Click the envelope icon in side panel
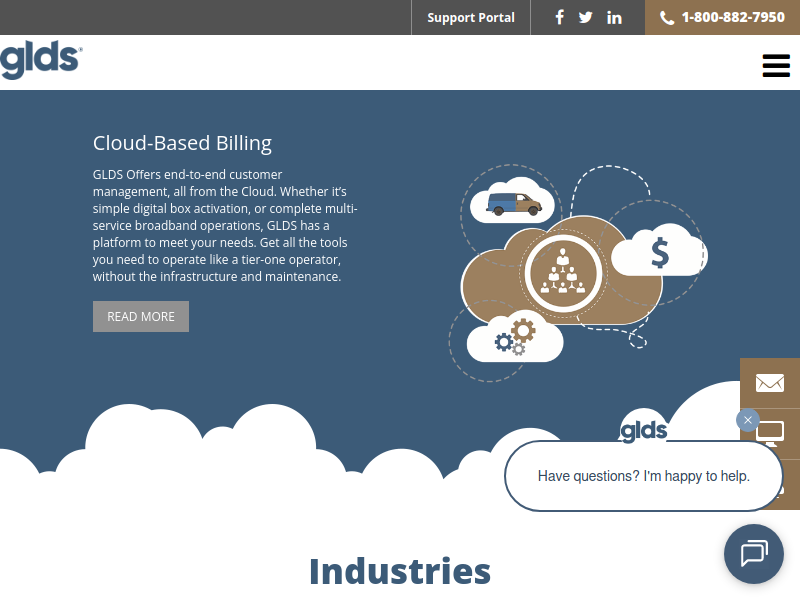The image size is (800, 600). 769,382
